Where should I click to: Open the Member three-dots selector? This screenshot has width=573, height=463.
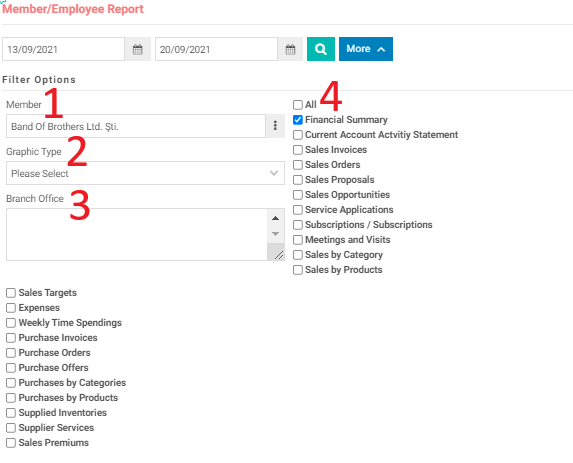click(x=275, y=126)
